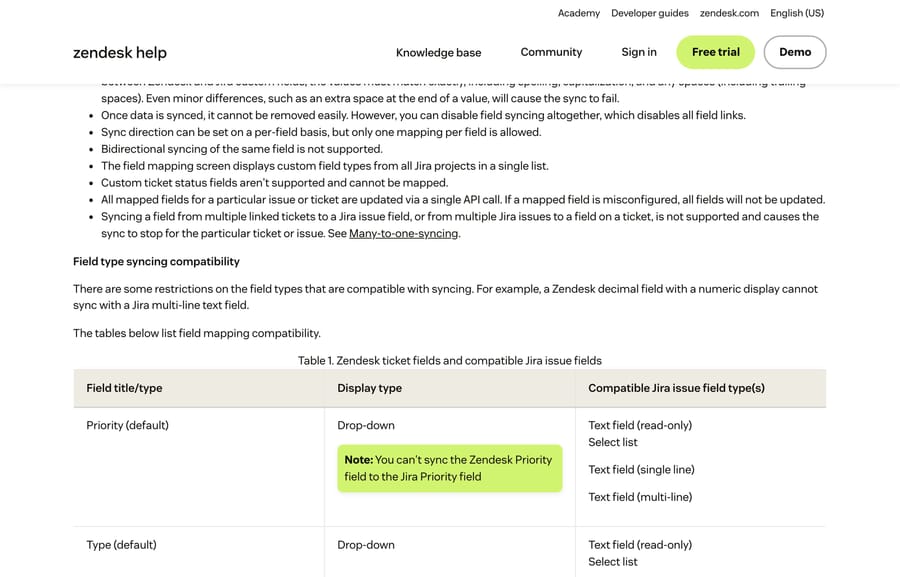Click Drop-down in the Type row
The height and width of the screenshot is (577, 900).
click(x=366, y=545)
